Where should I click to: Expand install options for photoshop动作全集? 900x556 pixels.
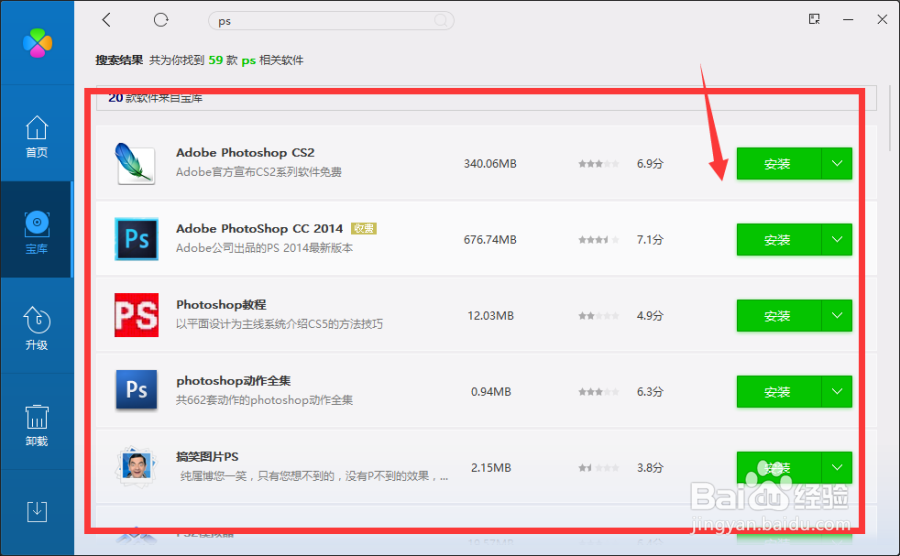[837, 392]
